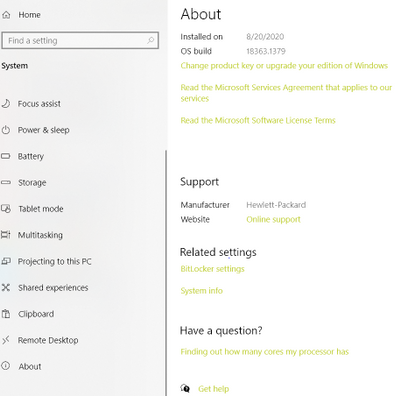Open Storage settings
Image resolution: width=400 pixels, height=396 pixels.
point(32,183)
